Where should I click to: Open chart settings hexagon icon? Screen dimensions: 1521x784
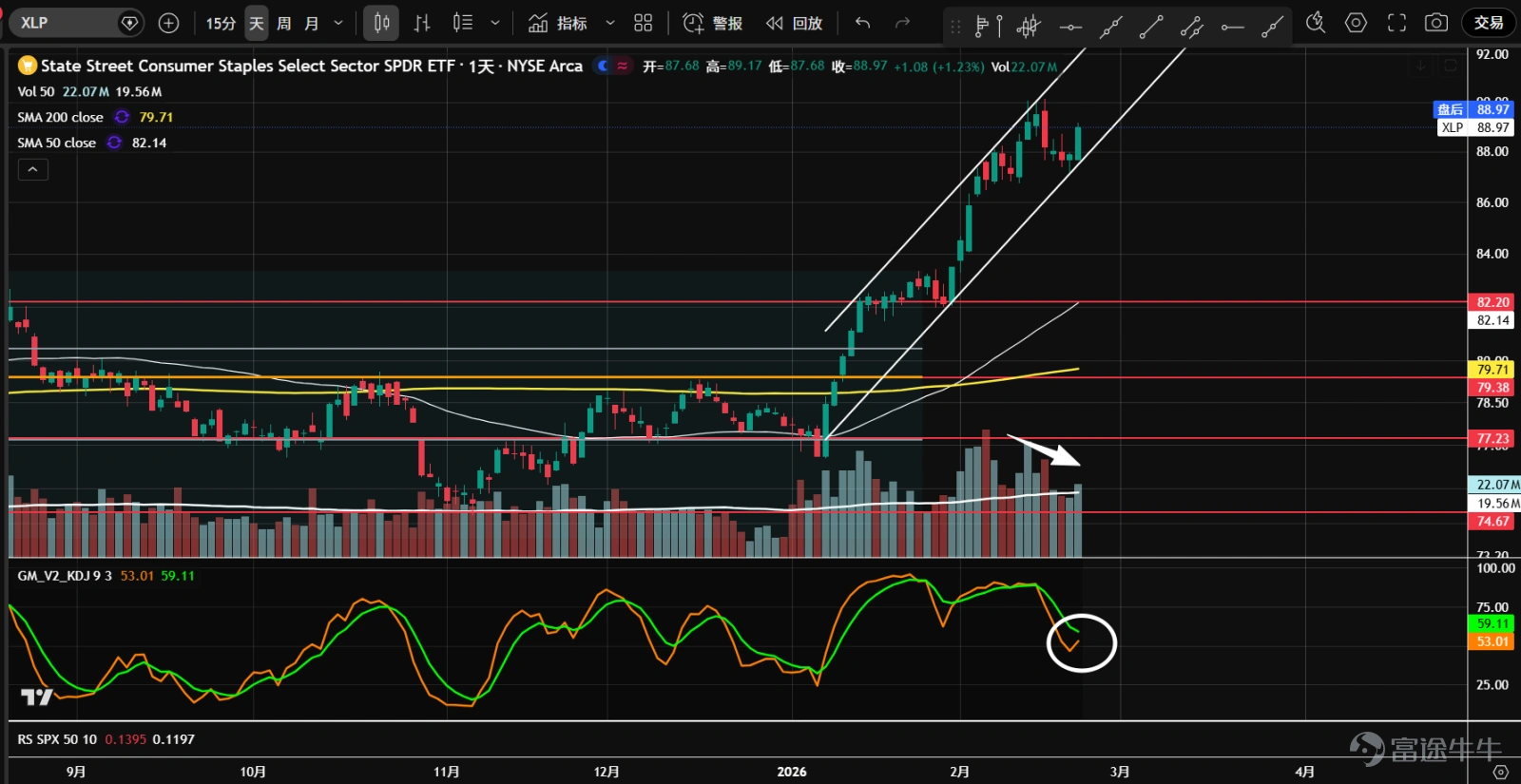coord(1357,23)
